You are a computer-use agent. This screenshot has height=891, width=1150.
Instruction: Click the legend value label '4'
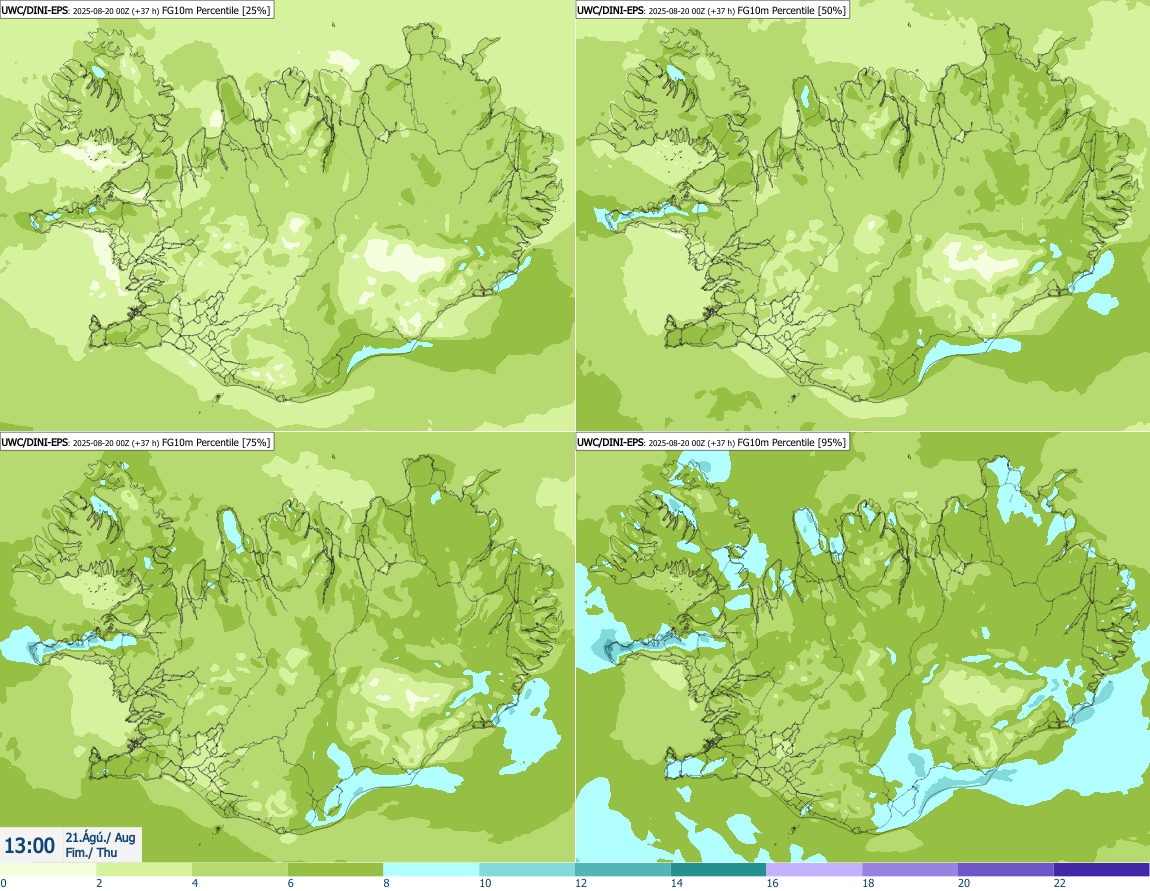[x=194, y=883]
